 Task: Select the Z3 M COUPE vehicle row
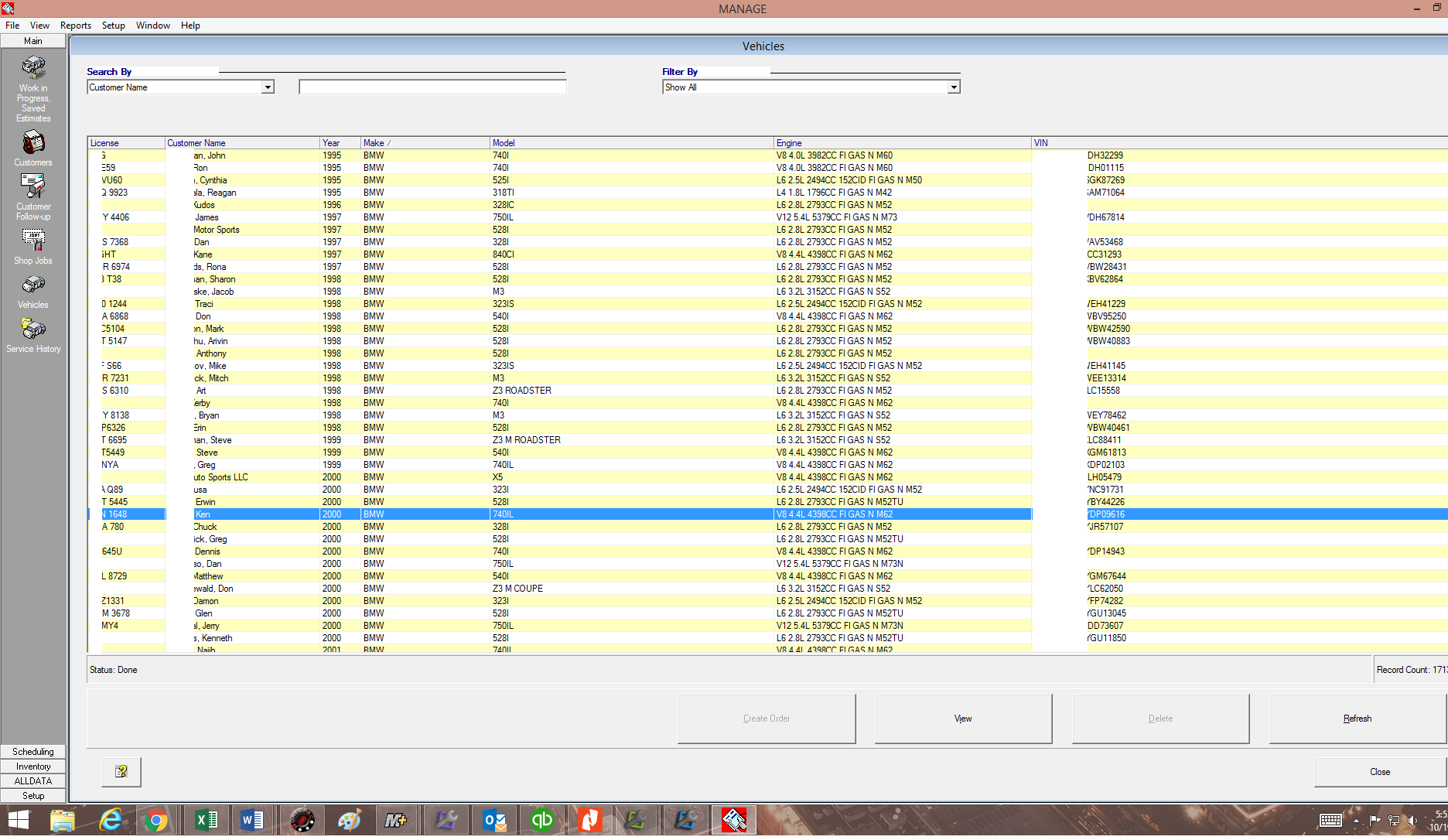pyautogui.click(x=767, y=589)
